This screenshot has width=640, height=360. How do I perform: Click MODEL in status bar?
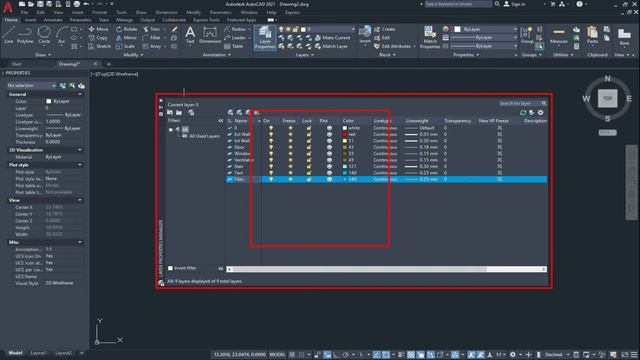pos(277,354)
